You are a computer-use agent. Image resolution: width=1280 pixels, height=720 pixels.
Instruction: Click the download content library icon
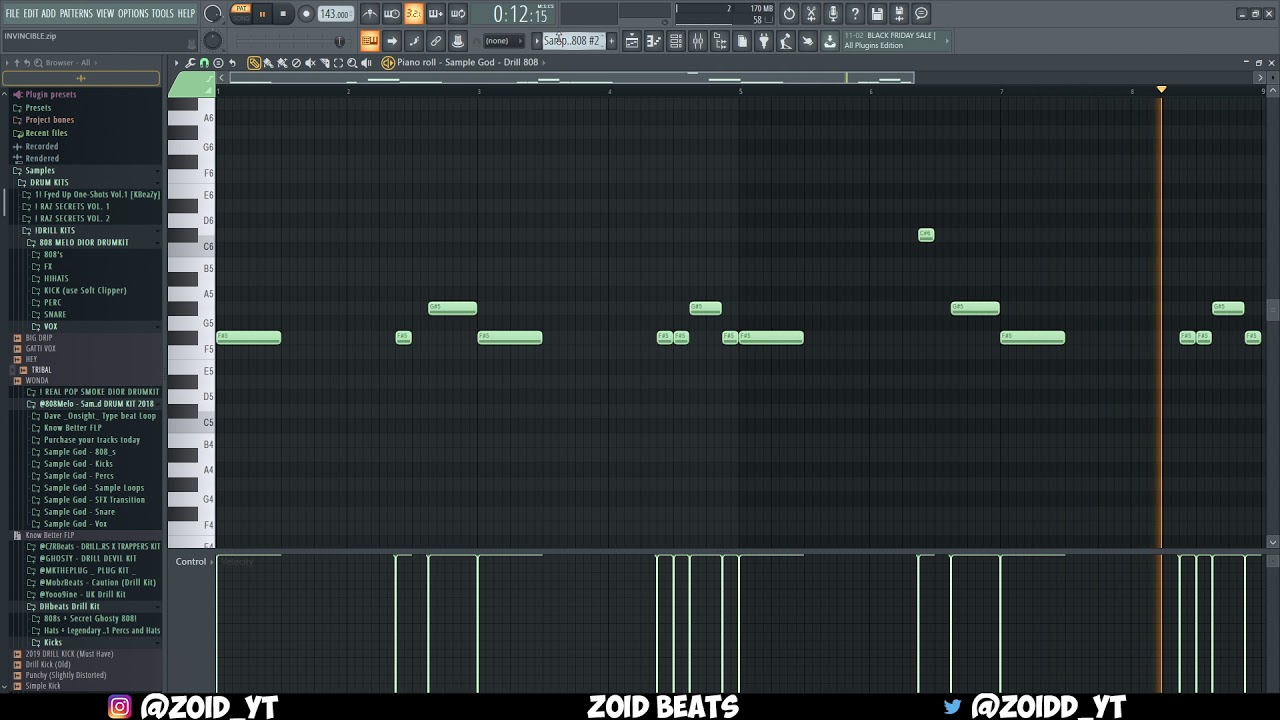830,41
